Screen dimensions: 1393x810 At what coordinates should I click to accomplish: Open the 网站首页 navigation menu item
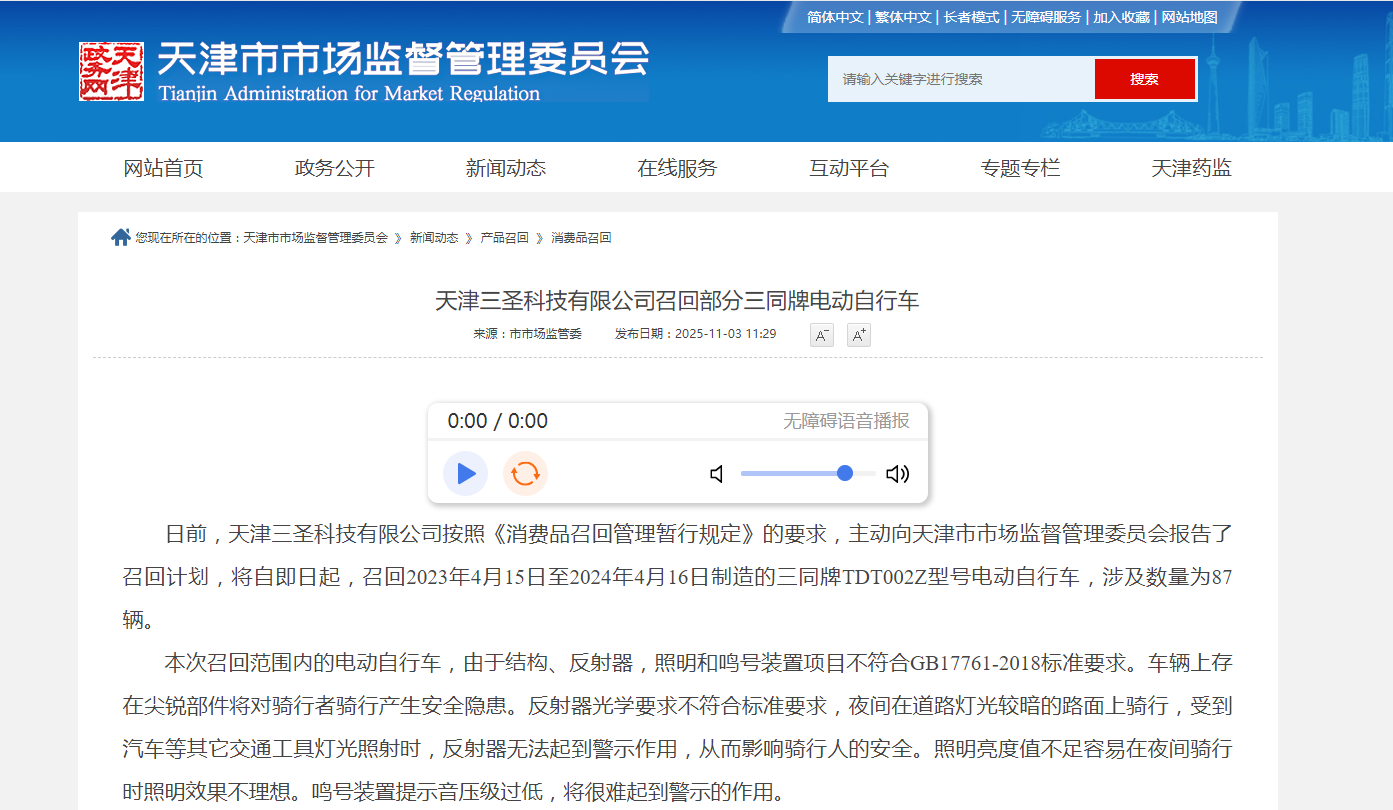pos(163,168)
